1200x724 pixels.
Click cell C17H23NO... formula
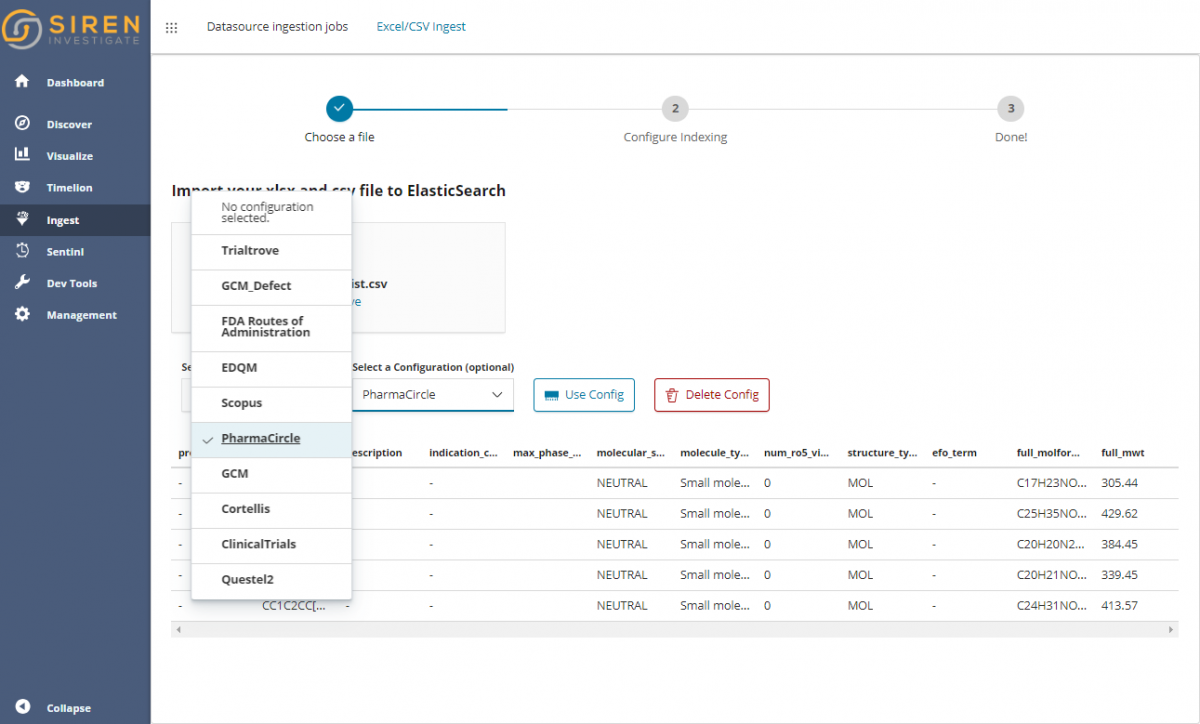pyautogui.click(x=1051, y=483)
